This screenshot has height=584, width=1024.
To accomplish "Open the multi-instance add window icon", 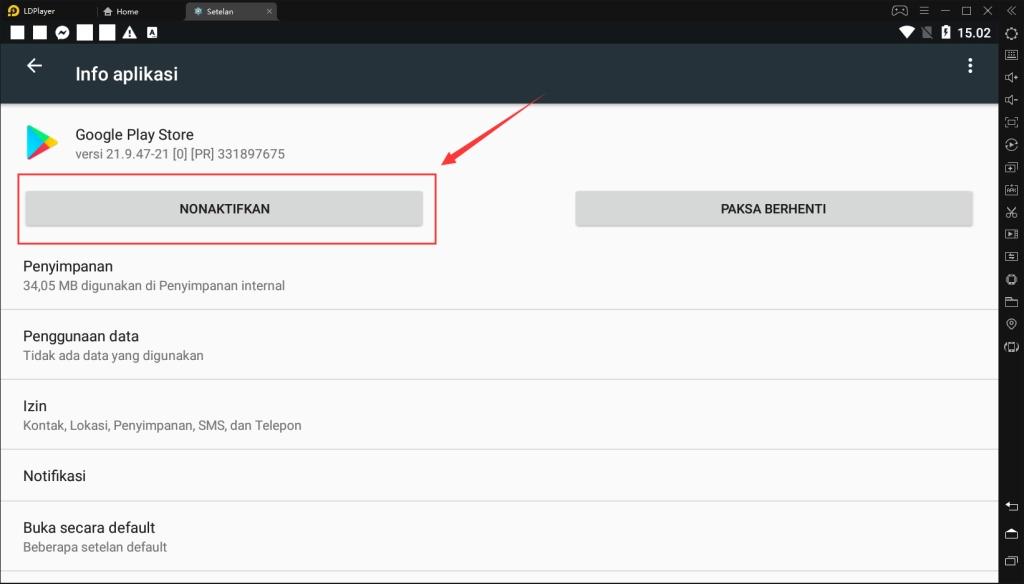I will point(1011,167).
